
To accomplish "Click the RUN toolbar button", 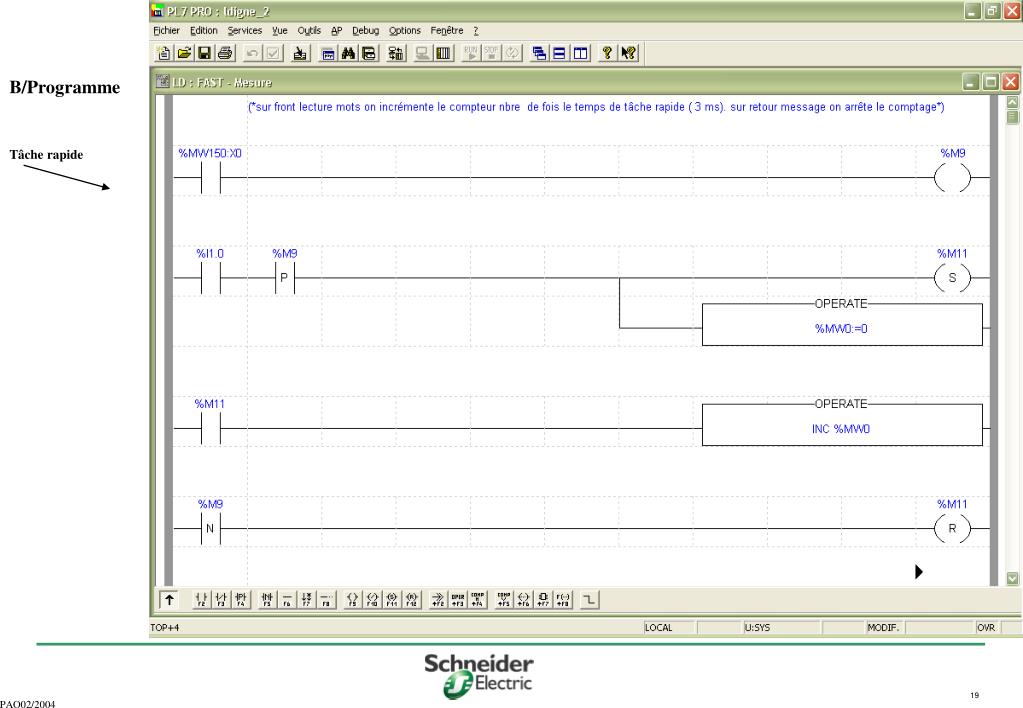I will click(470, 54).
